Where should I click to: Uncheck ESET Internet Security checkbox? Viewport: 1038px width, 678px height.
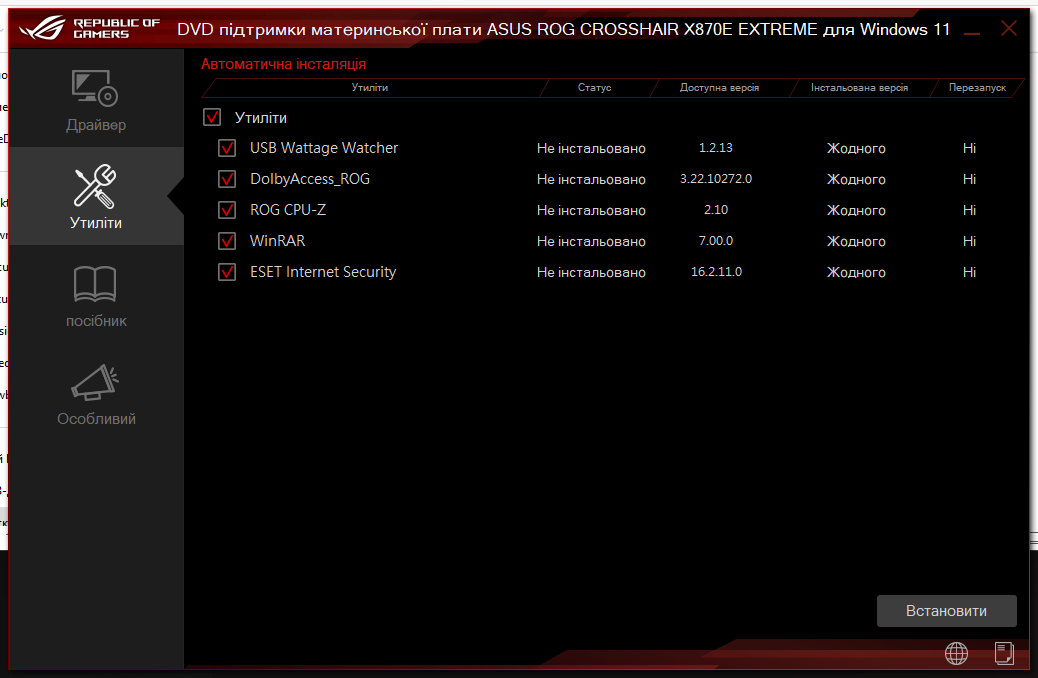coord(227,272)
